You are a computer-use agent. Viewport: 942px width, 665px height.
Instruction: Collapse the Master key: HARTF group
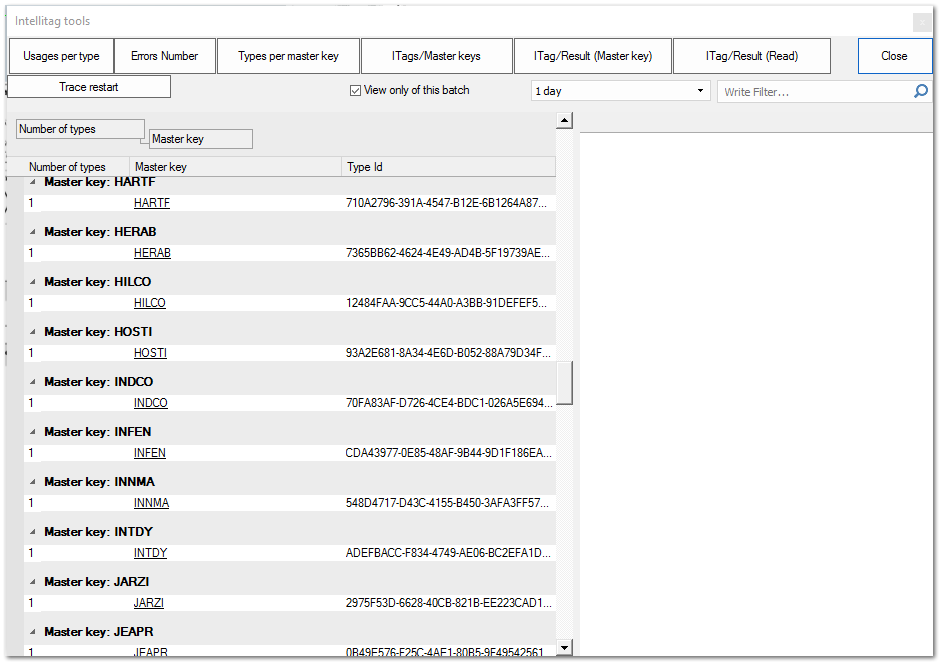(32, 182)
